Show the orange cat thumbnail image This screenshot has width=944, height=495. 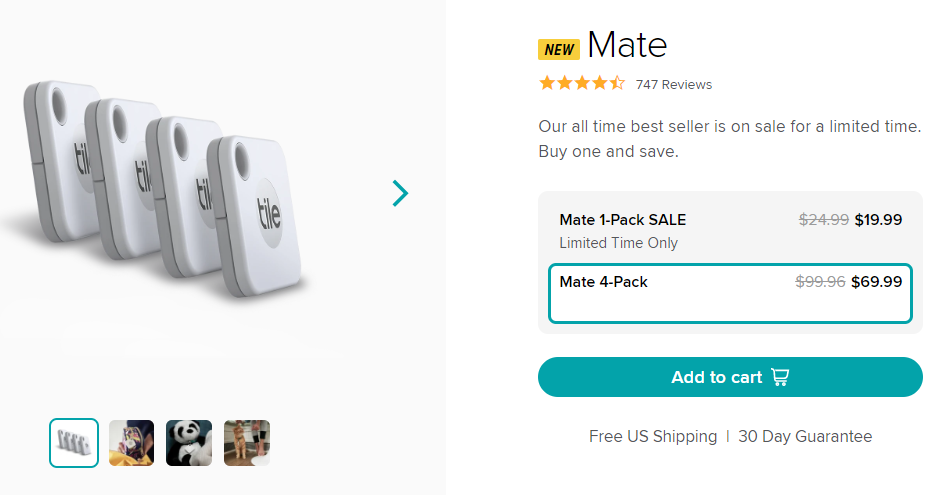tap(247, 443)
